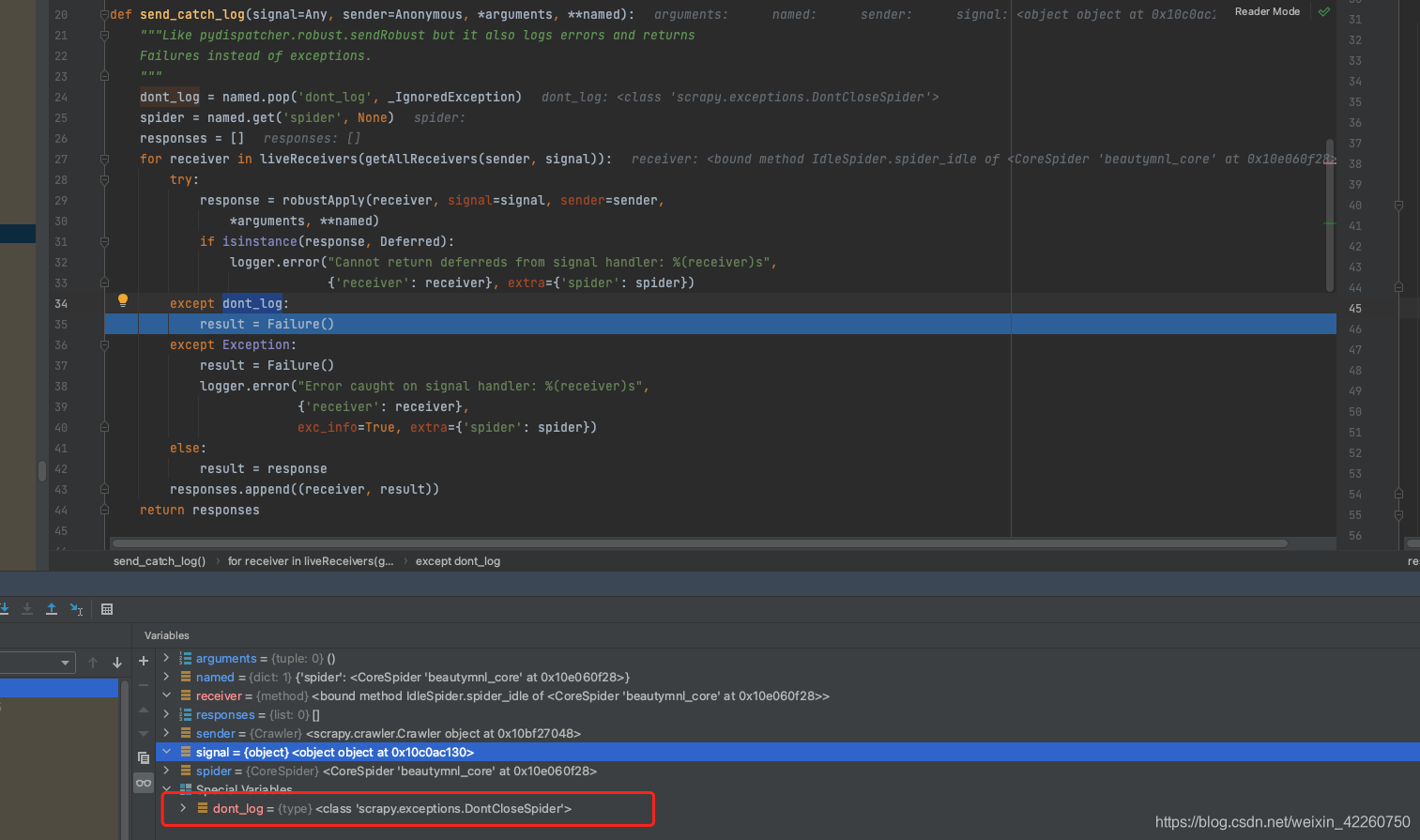The width and height of the screenshot is (1420, 840).
Task: Expand the named dict variable
Action: [x=166, y=677]
